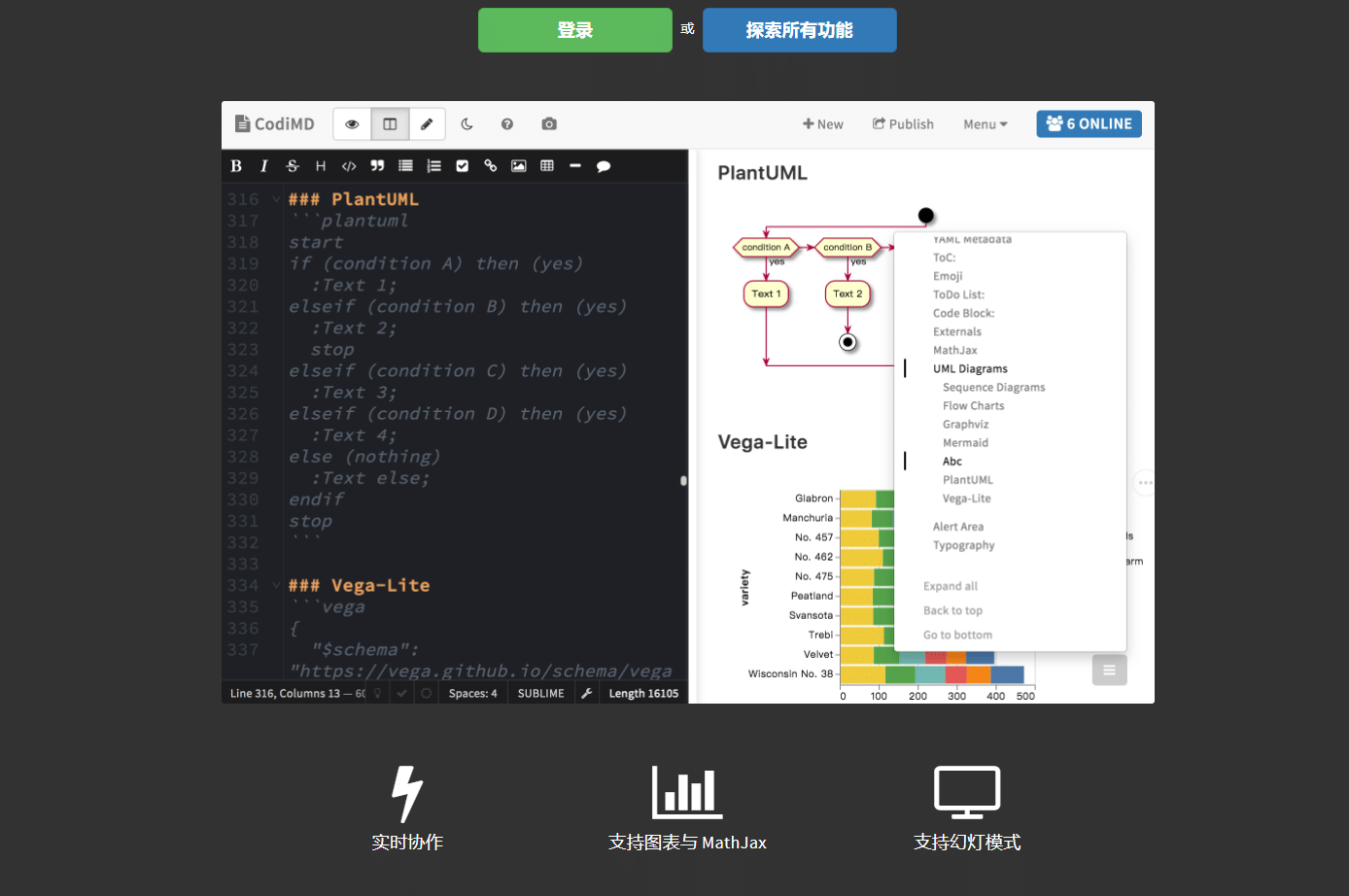Viewport: 1349px width, 896px height.
Task: Insert a code block using the code icon
Action: 349,165
